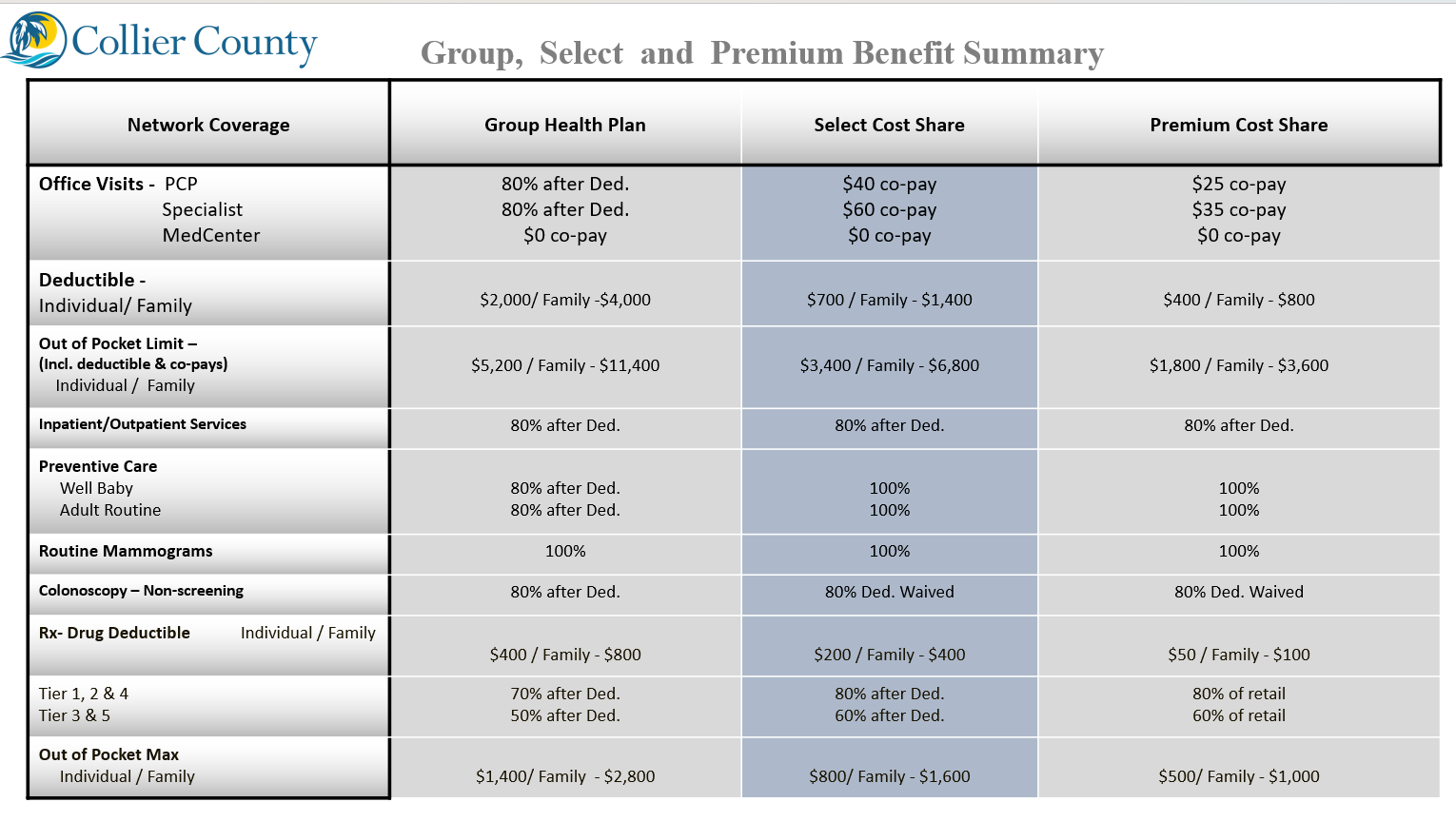Click the $400 / Family - $800 Premium deductible
The height and width of the screenshot is (822, 1456).
(x=1238, y=300)
